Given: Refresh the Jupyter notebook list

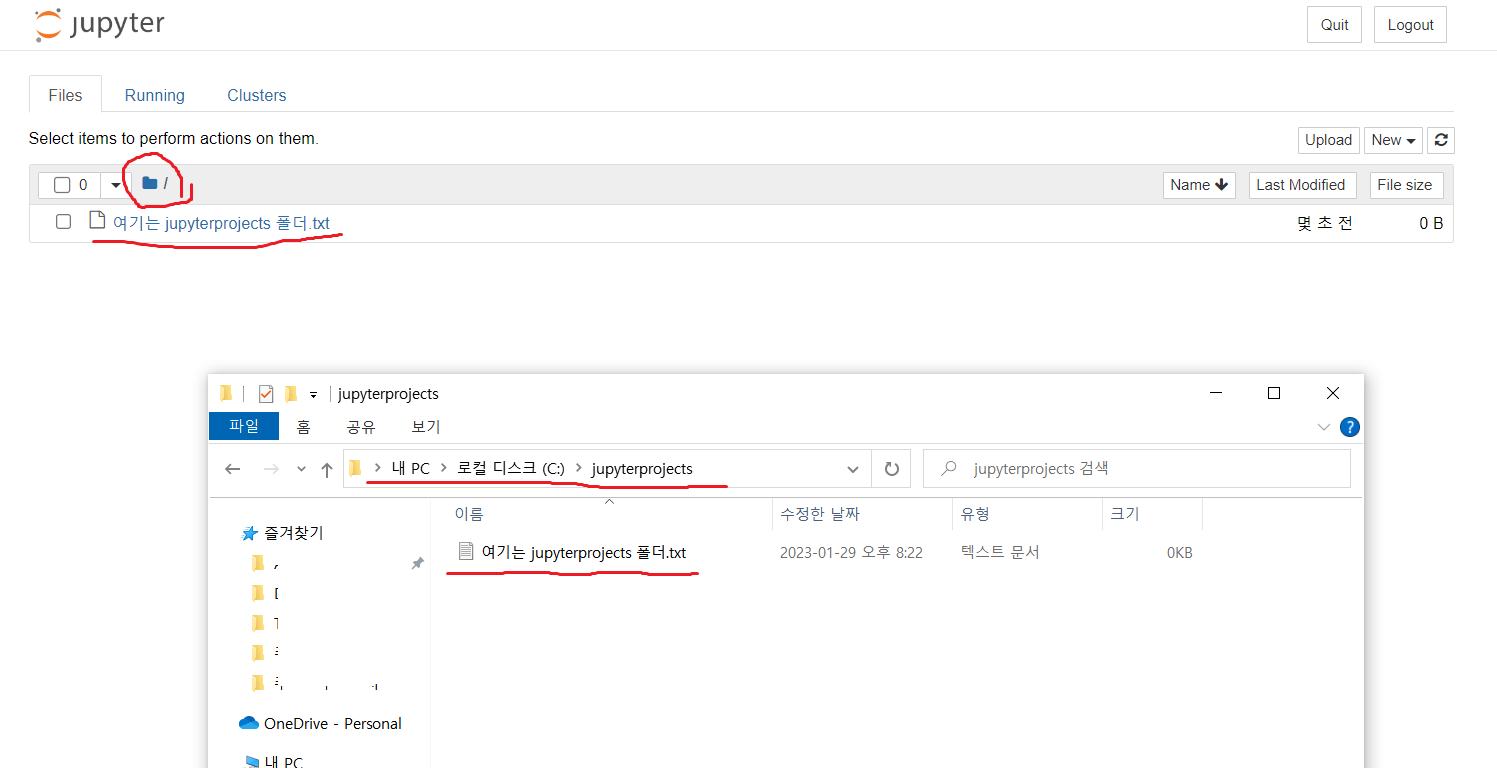Looking at the screenshot, I should [x=1441, y=140].
